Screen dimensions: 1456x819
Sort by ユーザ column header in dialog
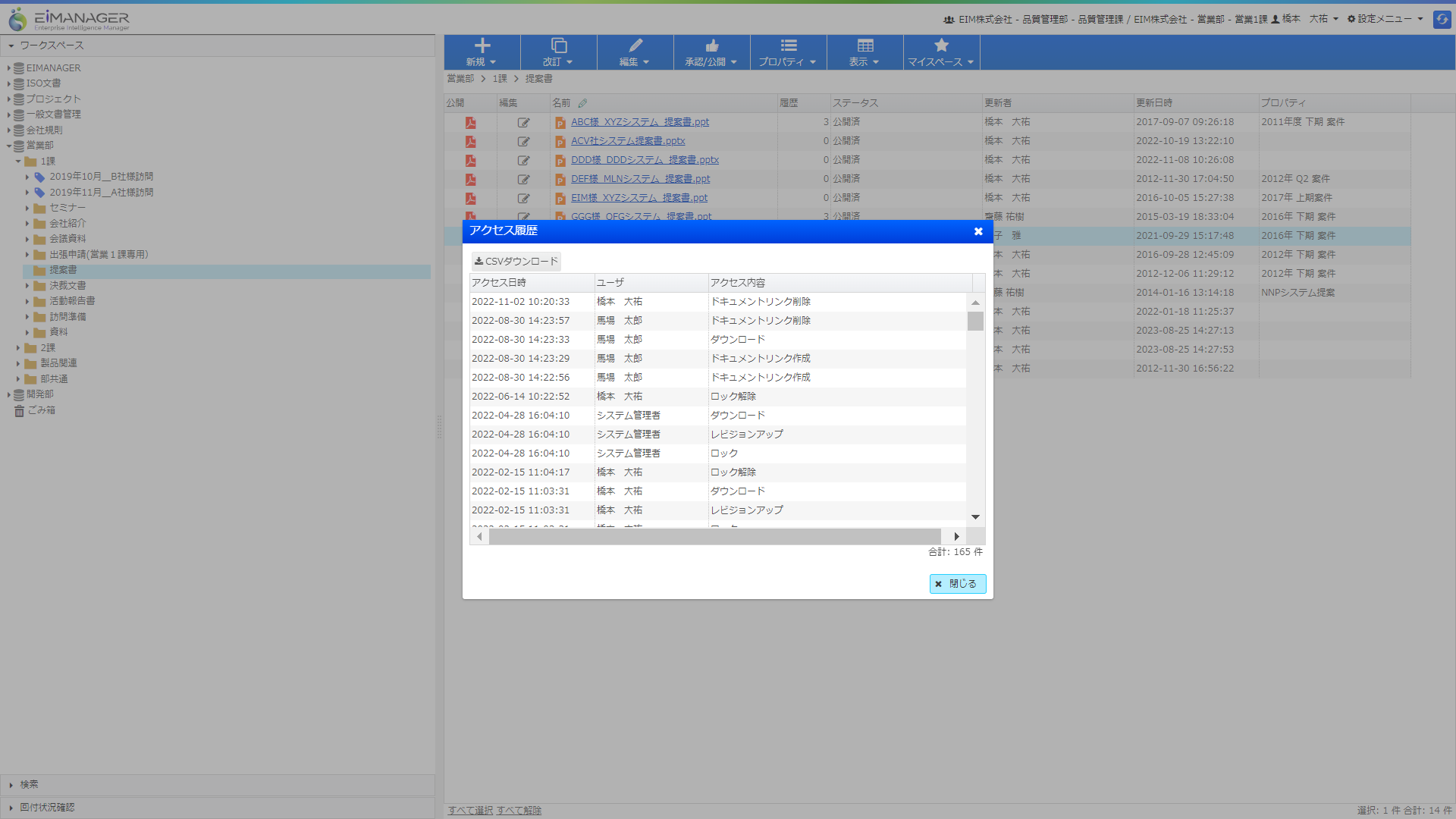[x=651, y=283]
